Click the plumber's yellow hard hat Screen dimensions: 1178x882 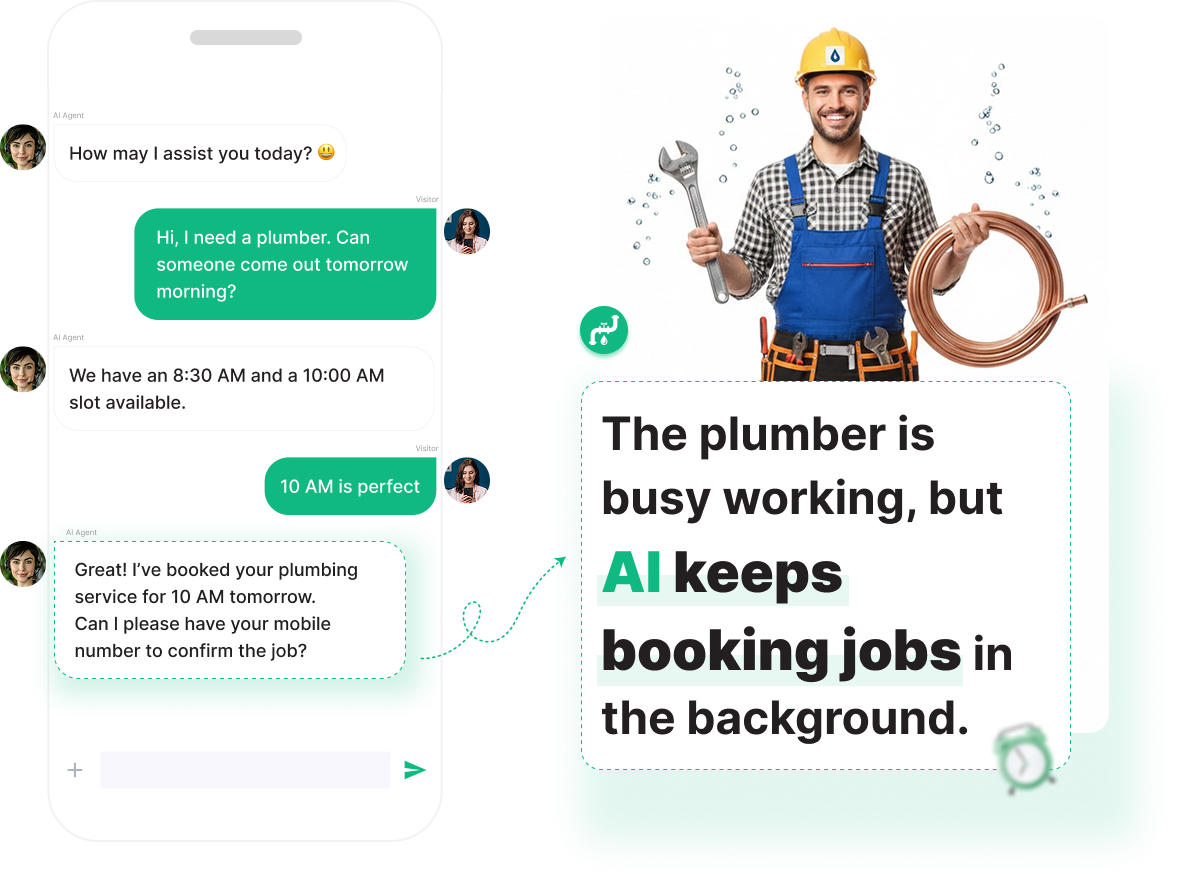(x=835, y=56)
